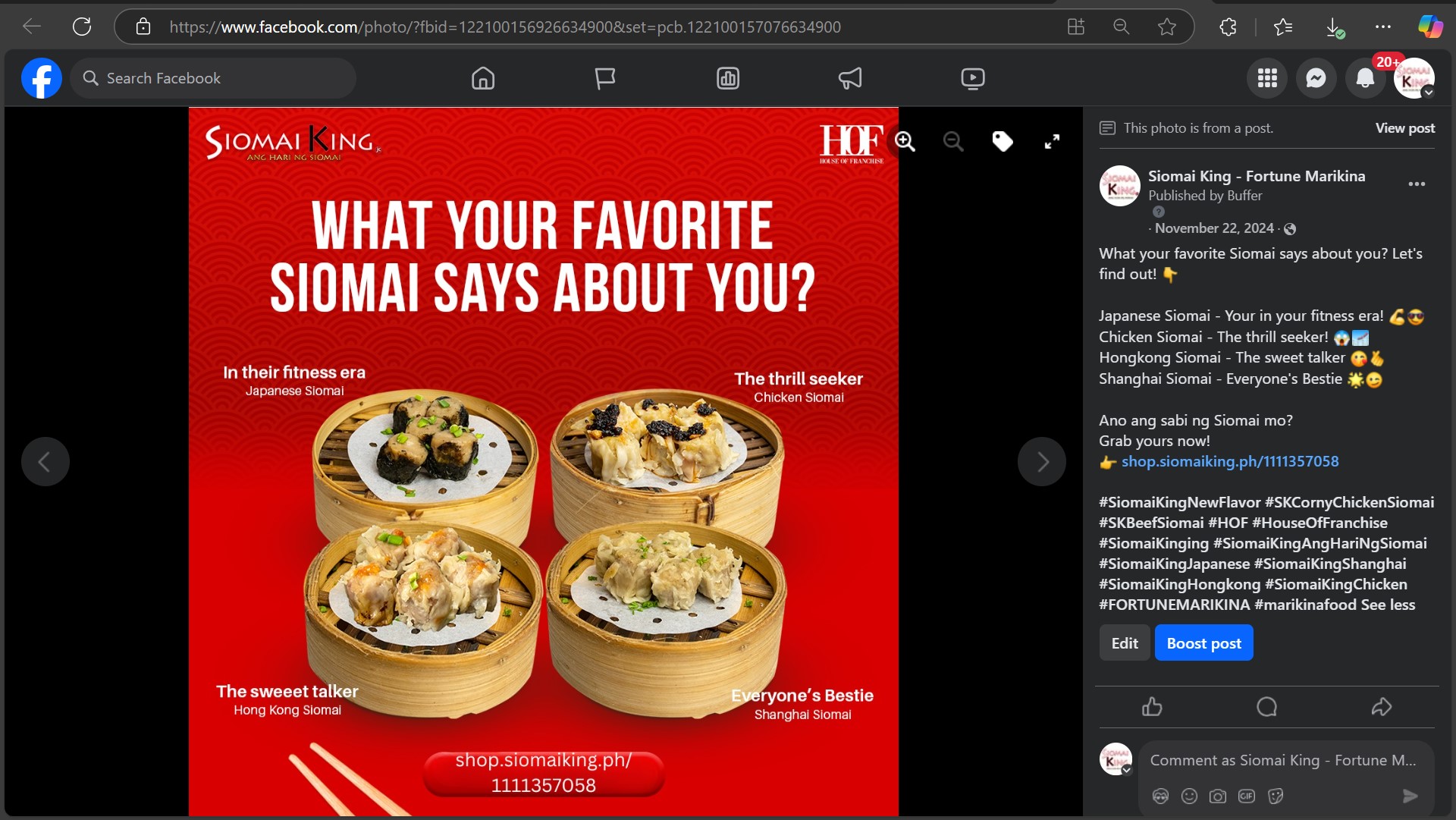Enter fullscreen photo view
This screenshot has width=1456, height=820.
[x=1052, y=141]
